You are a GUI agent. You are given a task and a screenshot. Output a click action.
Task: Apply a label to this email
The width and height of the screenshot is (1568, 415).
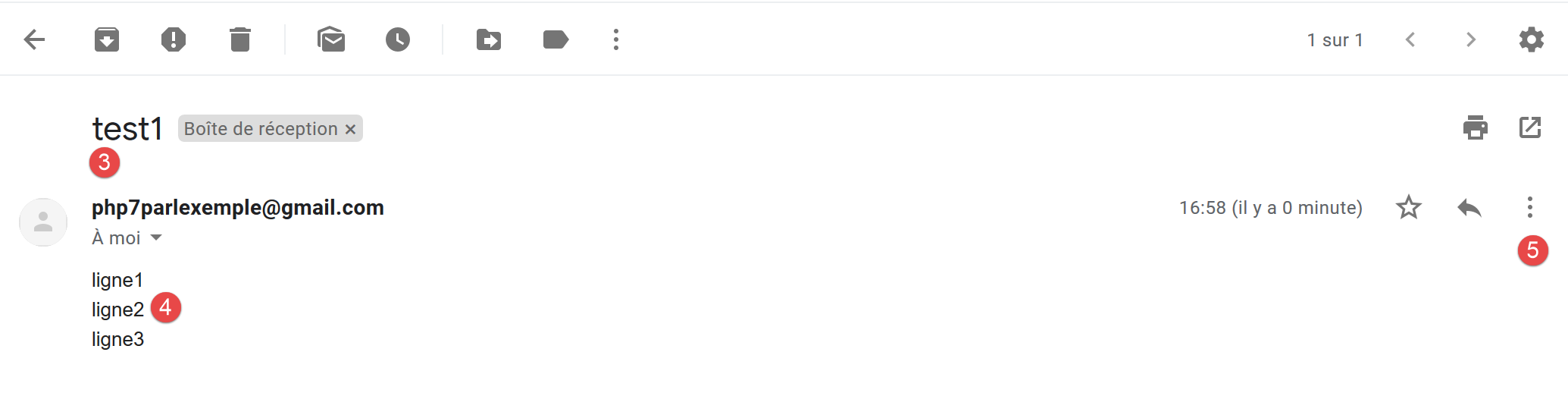[x=556, y=39]
